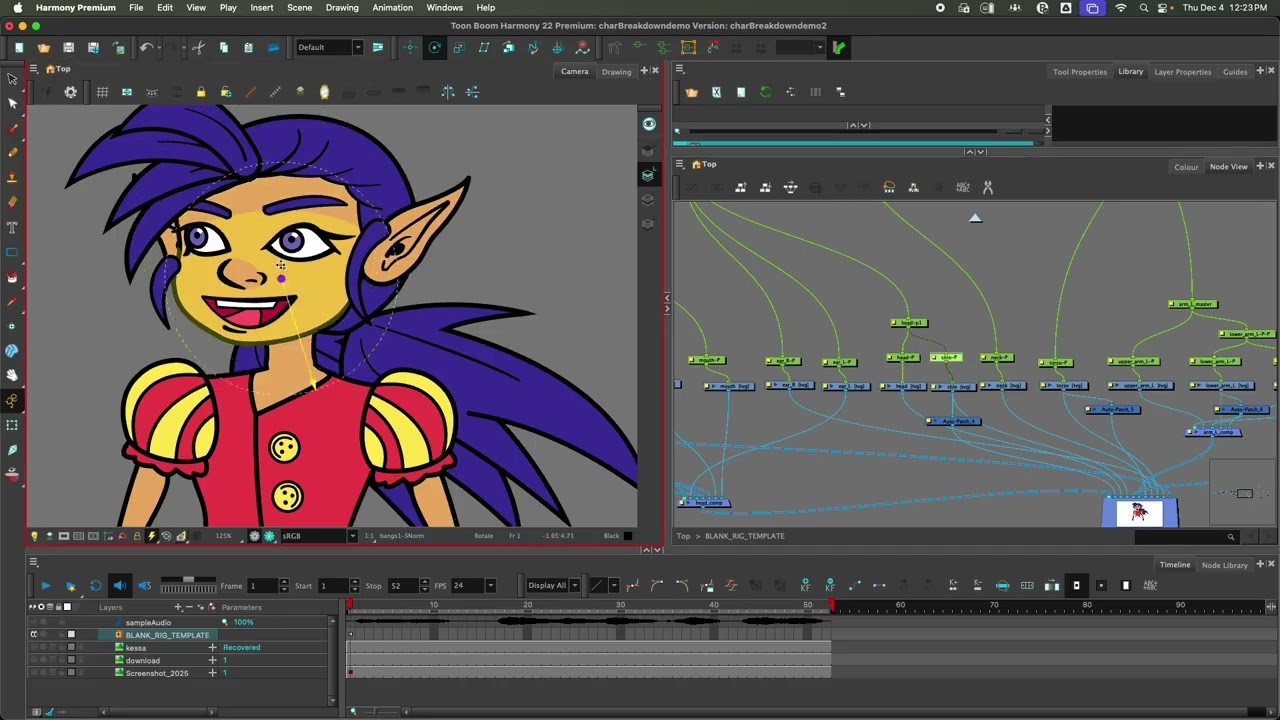Click the ABC rename icon in Node View toolbar
Viewport: 1280px width, 720px height.
coord(963,187)
